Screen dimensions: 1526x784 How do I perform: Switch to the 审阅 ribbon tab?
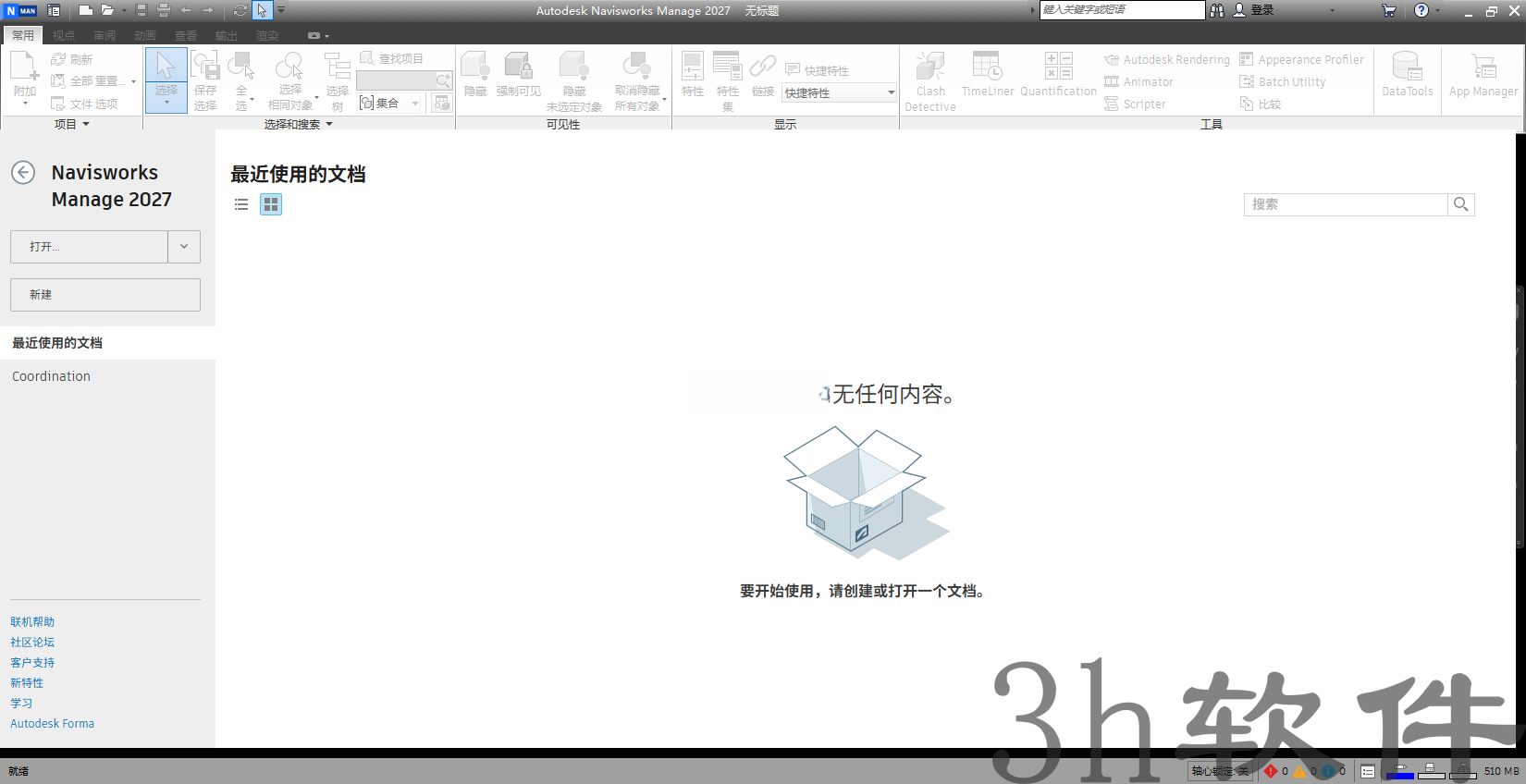click(105, 35)
